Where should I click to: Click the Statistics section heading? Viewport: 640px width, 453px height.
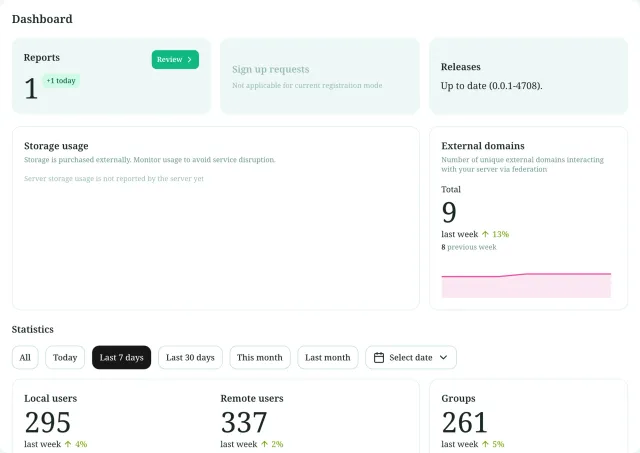33,329
